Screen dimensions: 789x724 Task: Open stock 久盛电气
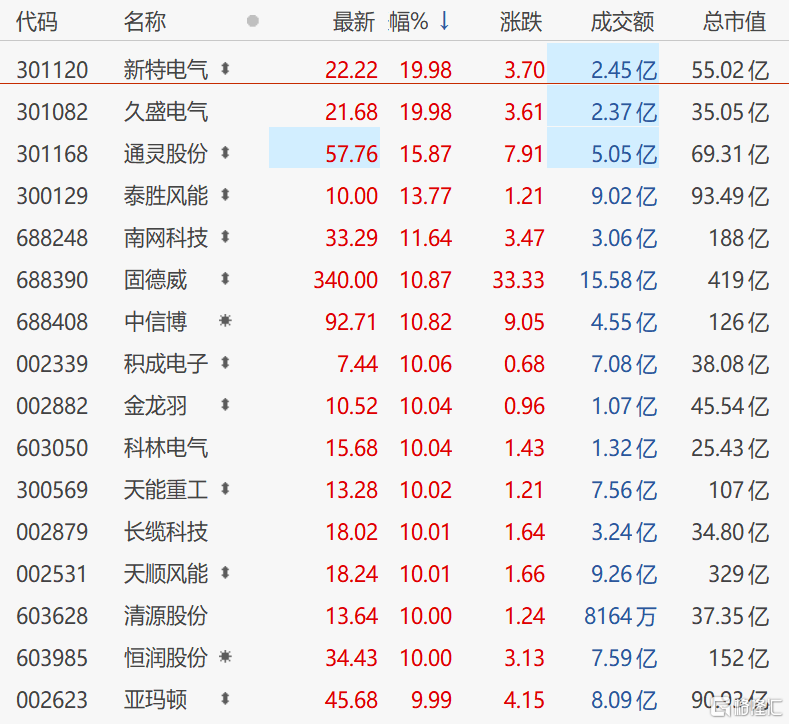[x=166, y=111]
